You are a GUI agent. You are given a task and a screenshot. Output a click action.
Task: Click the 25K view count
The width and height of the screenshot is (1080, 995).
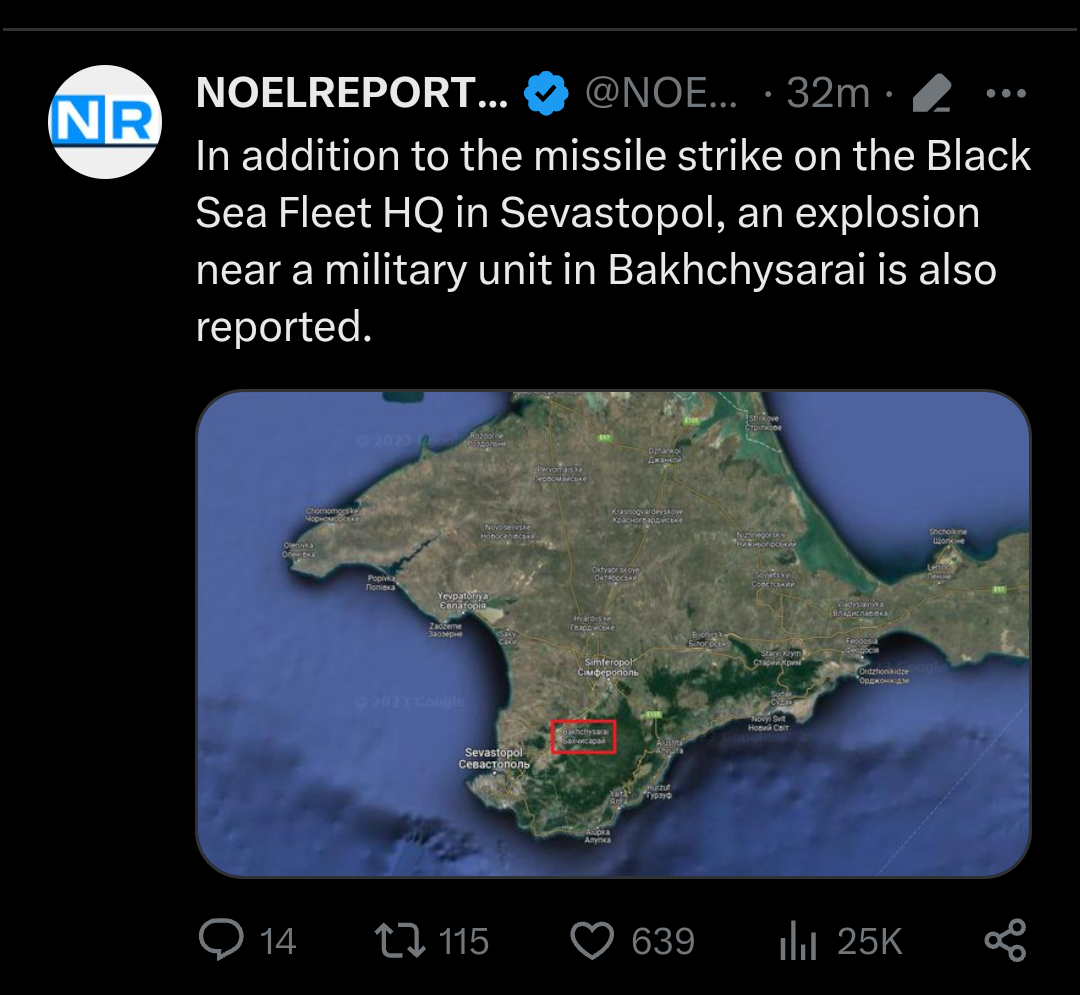869,941
